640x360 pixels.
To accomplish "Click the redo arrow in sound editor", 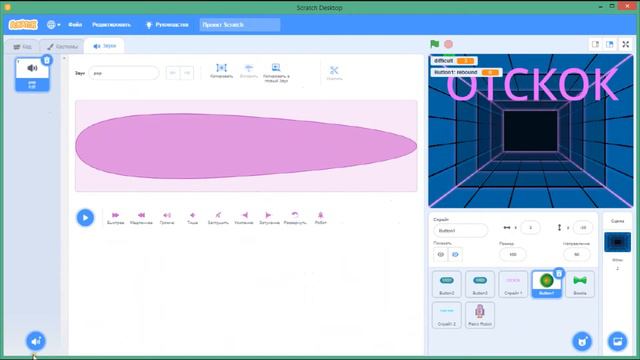I will pyautogui.click(x=187, y=73).
